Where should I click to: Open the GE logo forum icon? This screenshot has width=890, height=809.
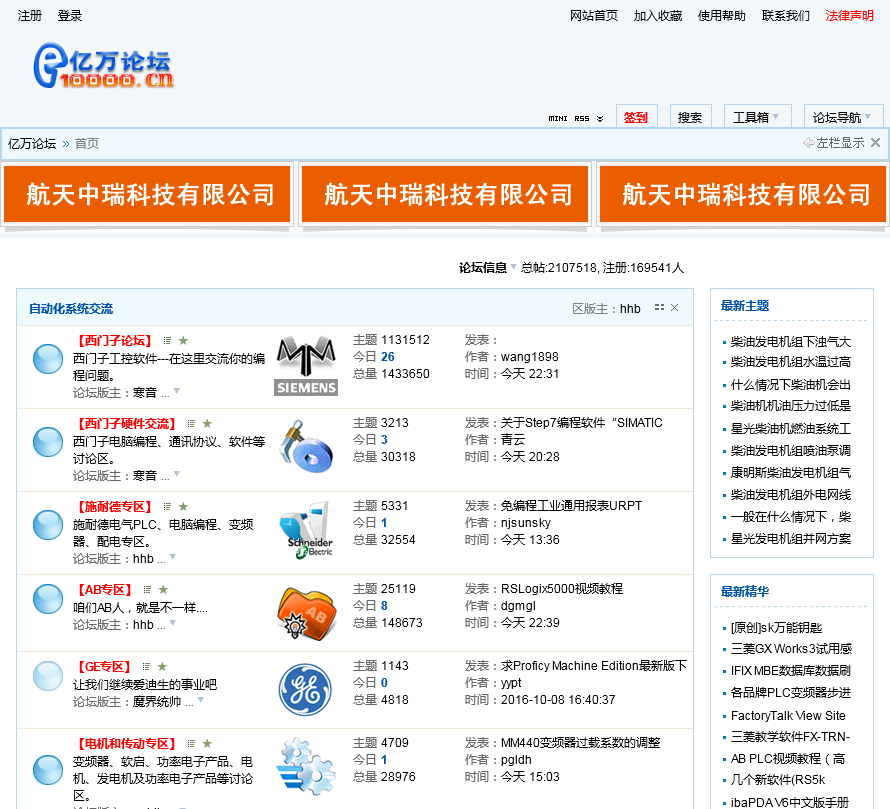click(x=305, y=690)
